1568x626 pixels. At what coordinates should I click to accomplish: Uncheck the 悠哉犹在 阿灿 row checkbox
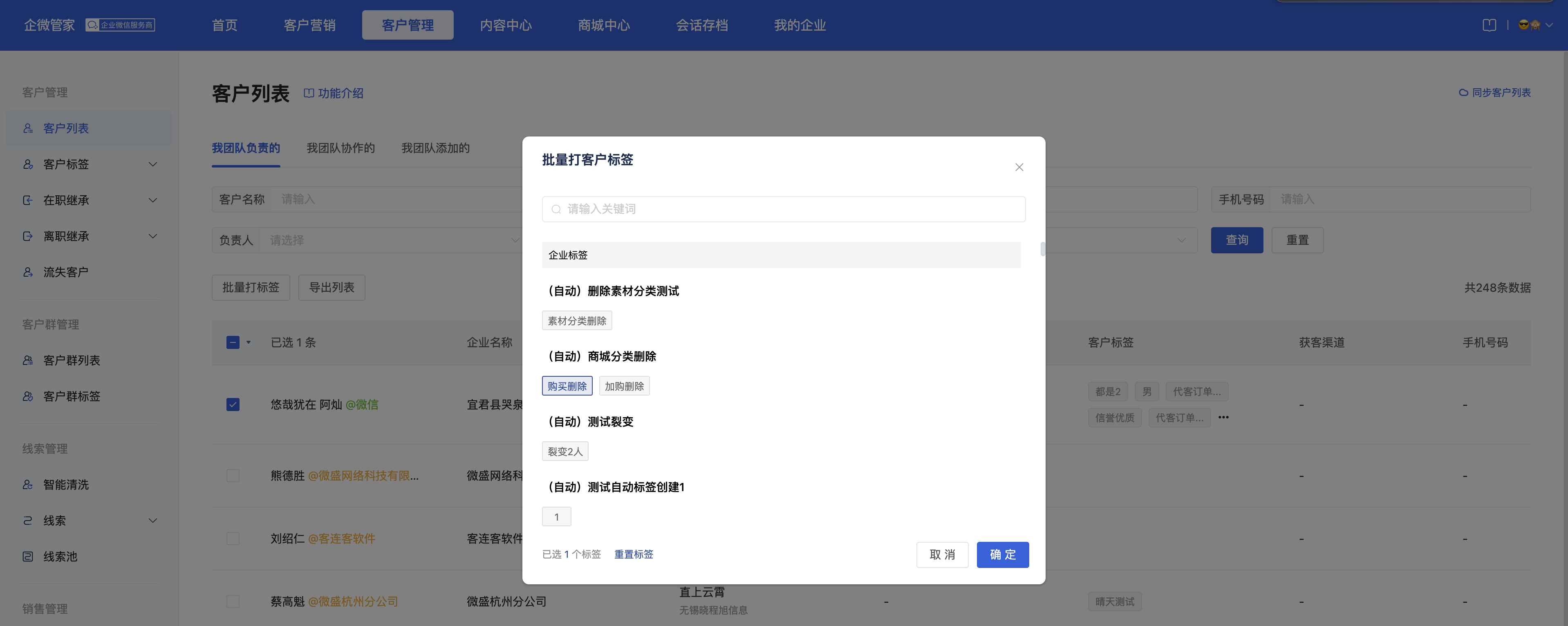233,405
